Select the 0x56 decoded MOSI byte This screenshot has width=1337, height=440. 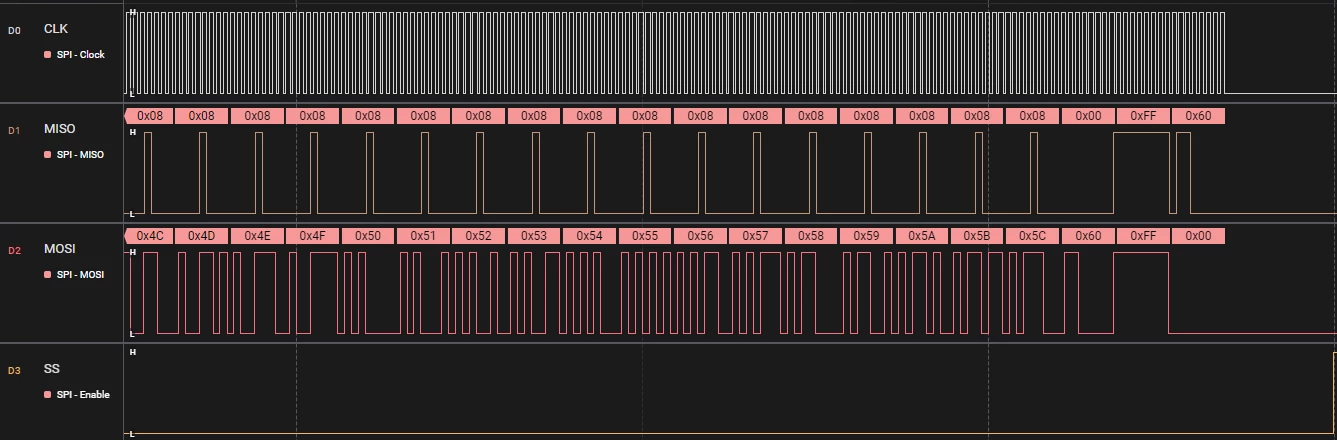point(701,236)
